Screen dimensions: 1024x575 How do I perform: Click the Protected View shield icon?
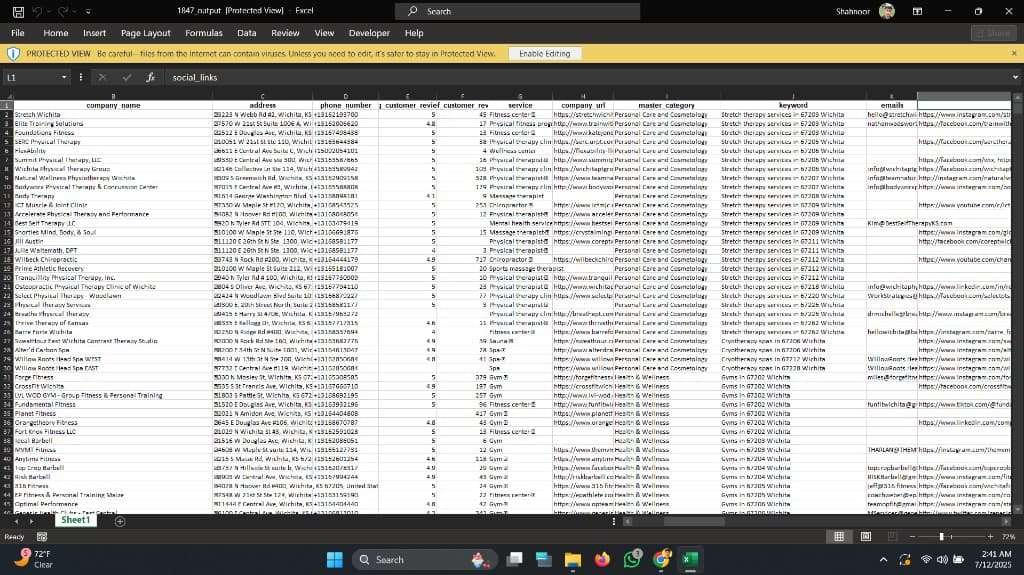click(x=13, y=54)
